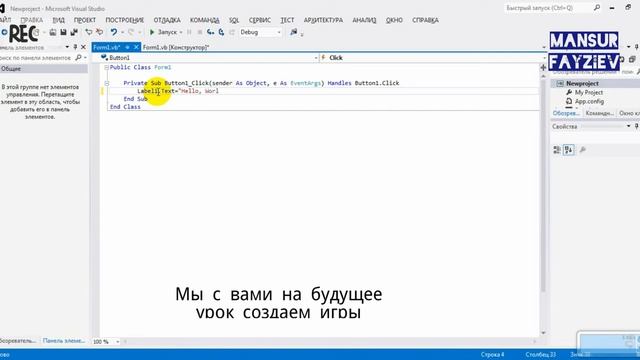
Task: Open the toolbox panel options dropdown
Action: click(x=67, y=47)
